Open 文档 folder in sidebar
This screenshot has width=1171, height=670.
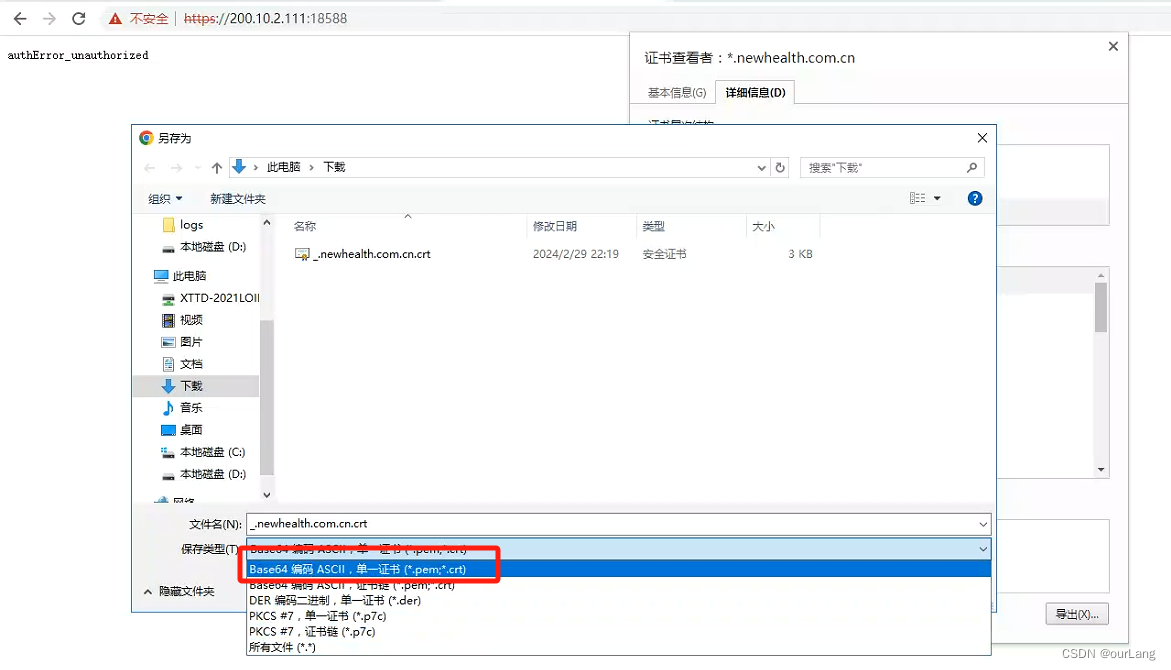pyautogui.click(x=182, y=365)
